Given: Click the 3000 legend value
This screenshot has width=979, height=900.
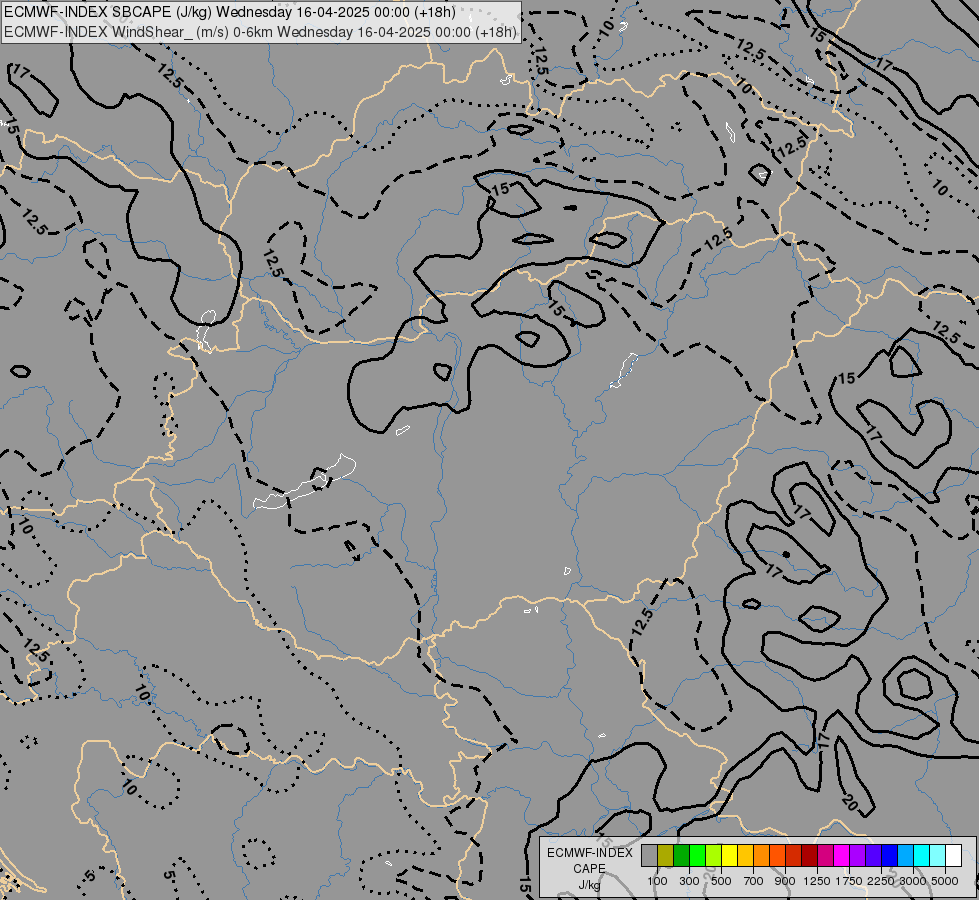Looking at the screenshot, I should click(913, 881).
